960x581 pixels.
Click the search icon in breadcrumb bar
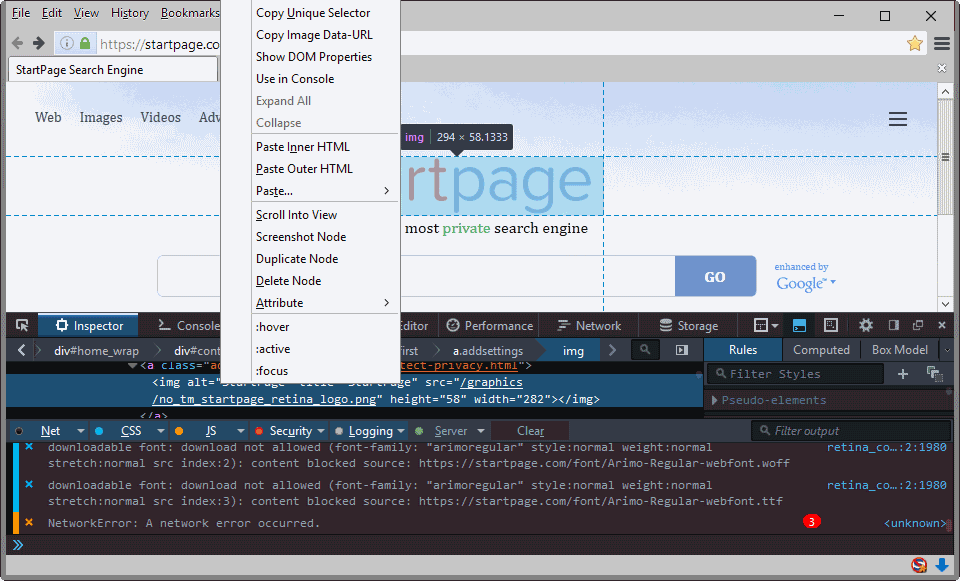(x=645, y=350)
